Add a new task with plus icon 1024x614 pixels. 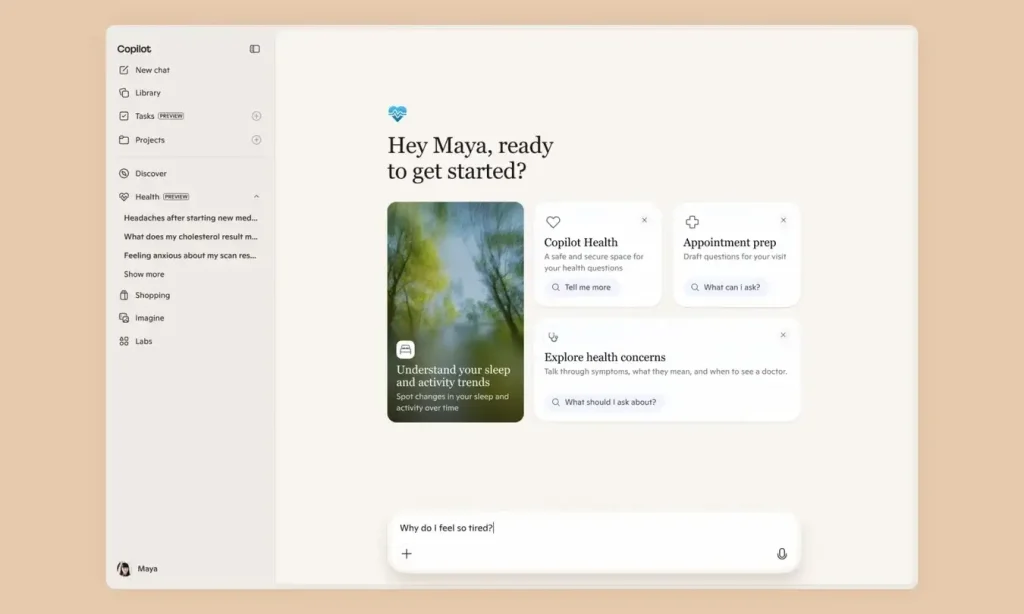(x=256, y=116)
